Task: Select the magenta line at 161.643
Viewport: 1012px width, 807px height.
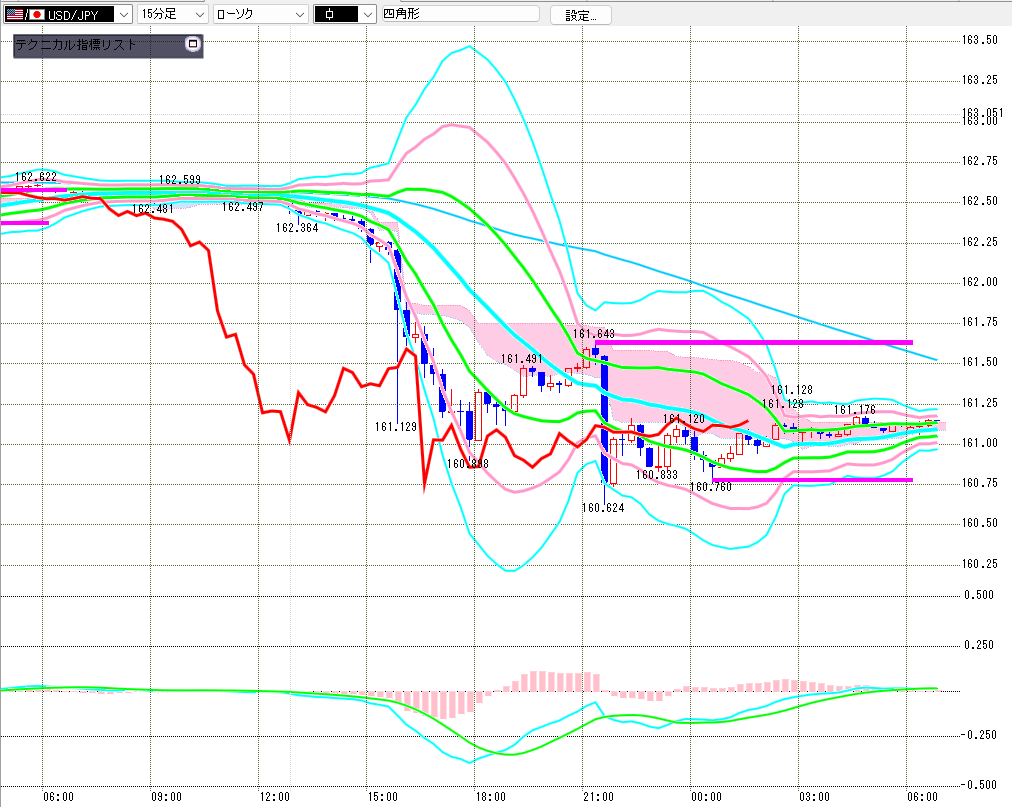Action: [x=753, y=342]
